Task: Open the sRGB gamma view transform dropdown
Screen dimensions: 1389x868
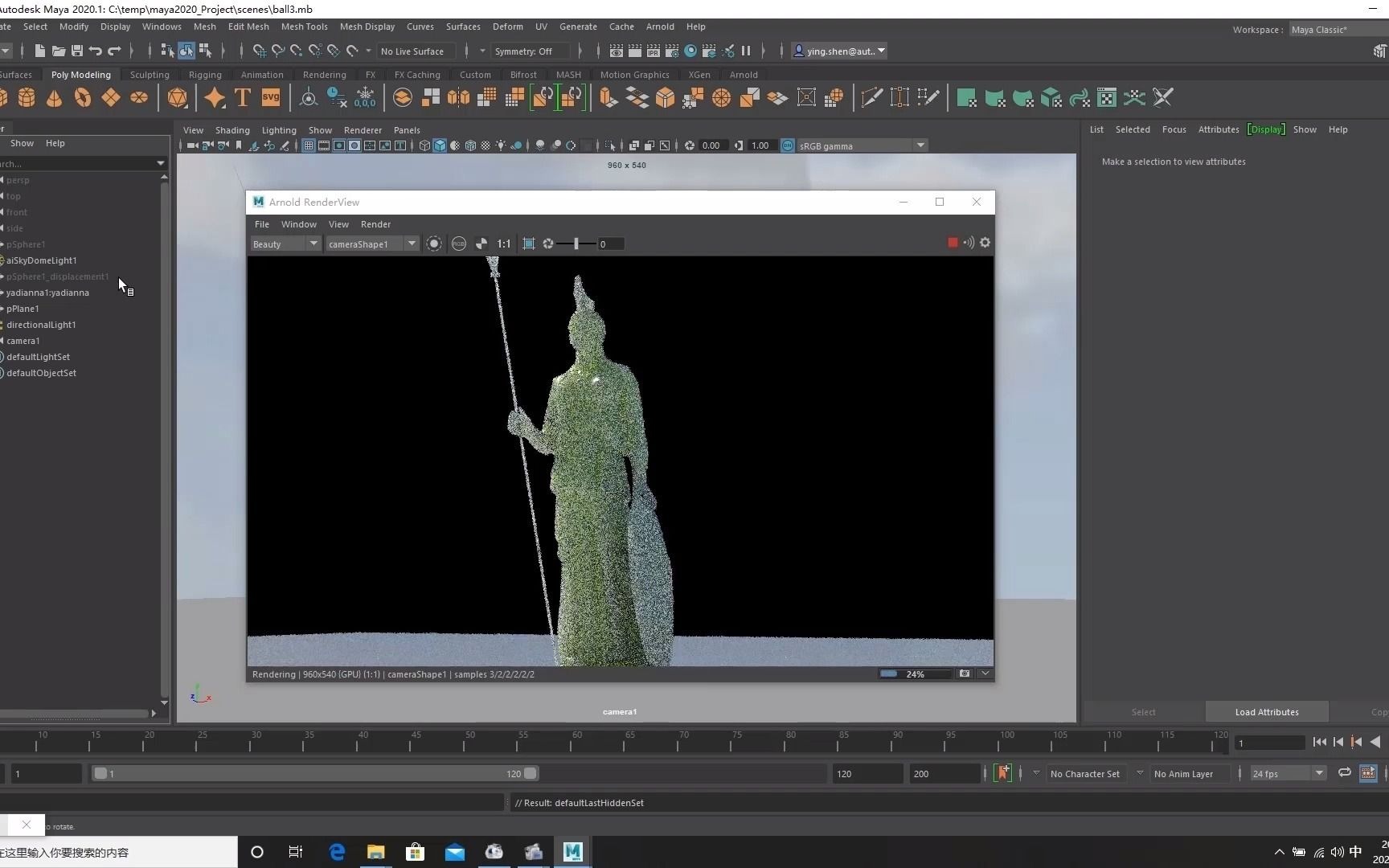Action: 920,145
